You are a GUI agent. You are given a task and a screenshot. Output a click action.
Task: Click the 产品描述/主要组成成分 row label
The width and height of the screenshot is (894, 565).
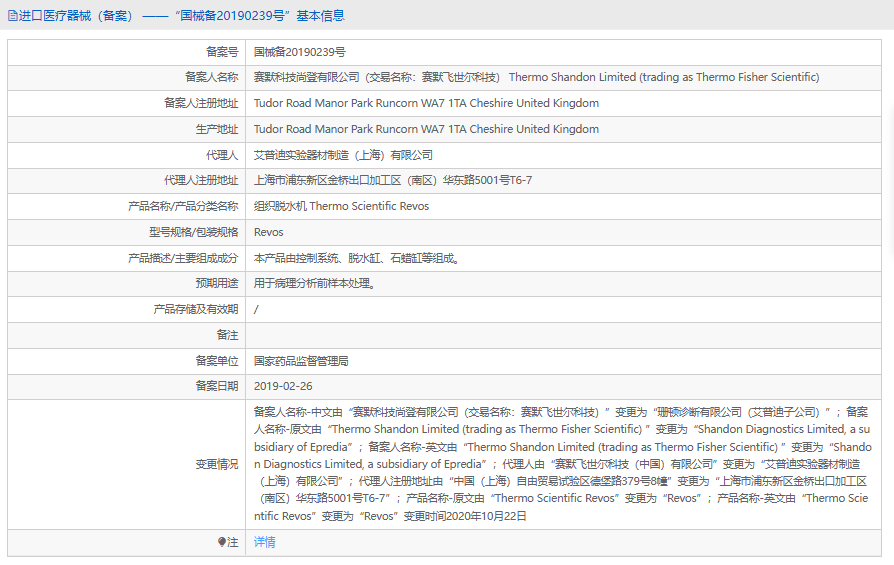pos(183,258)
